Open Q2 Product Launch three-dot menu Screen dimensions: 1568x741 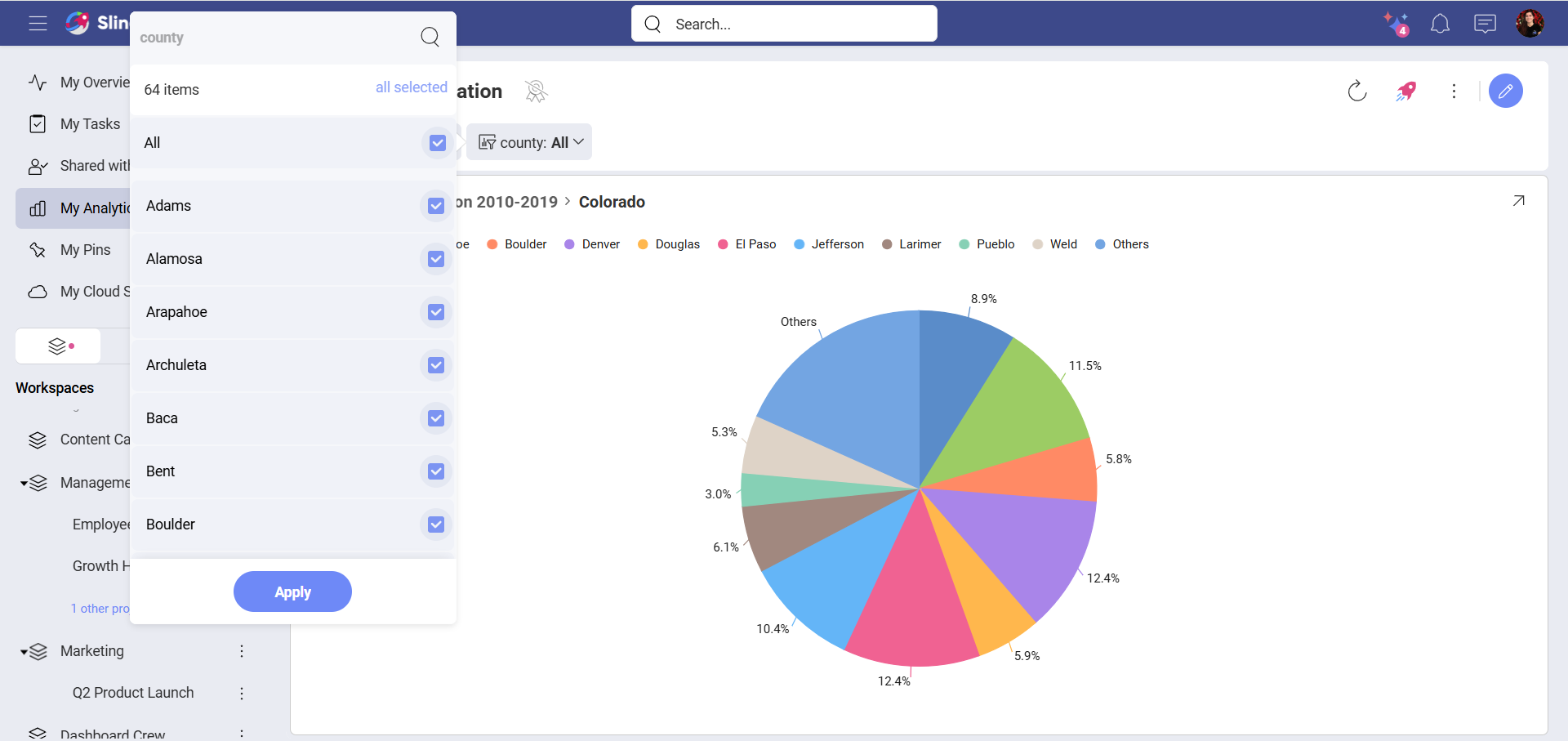tap(242, 693)
